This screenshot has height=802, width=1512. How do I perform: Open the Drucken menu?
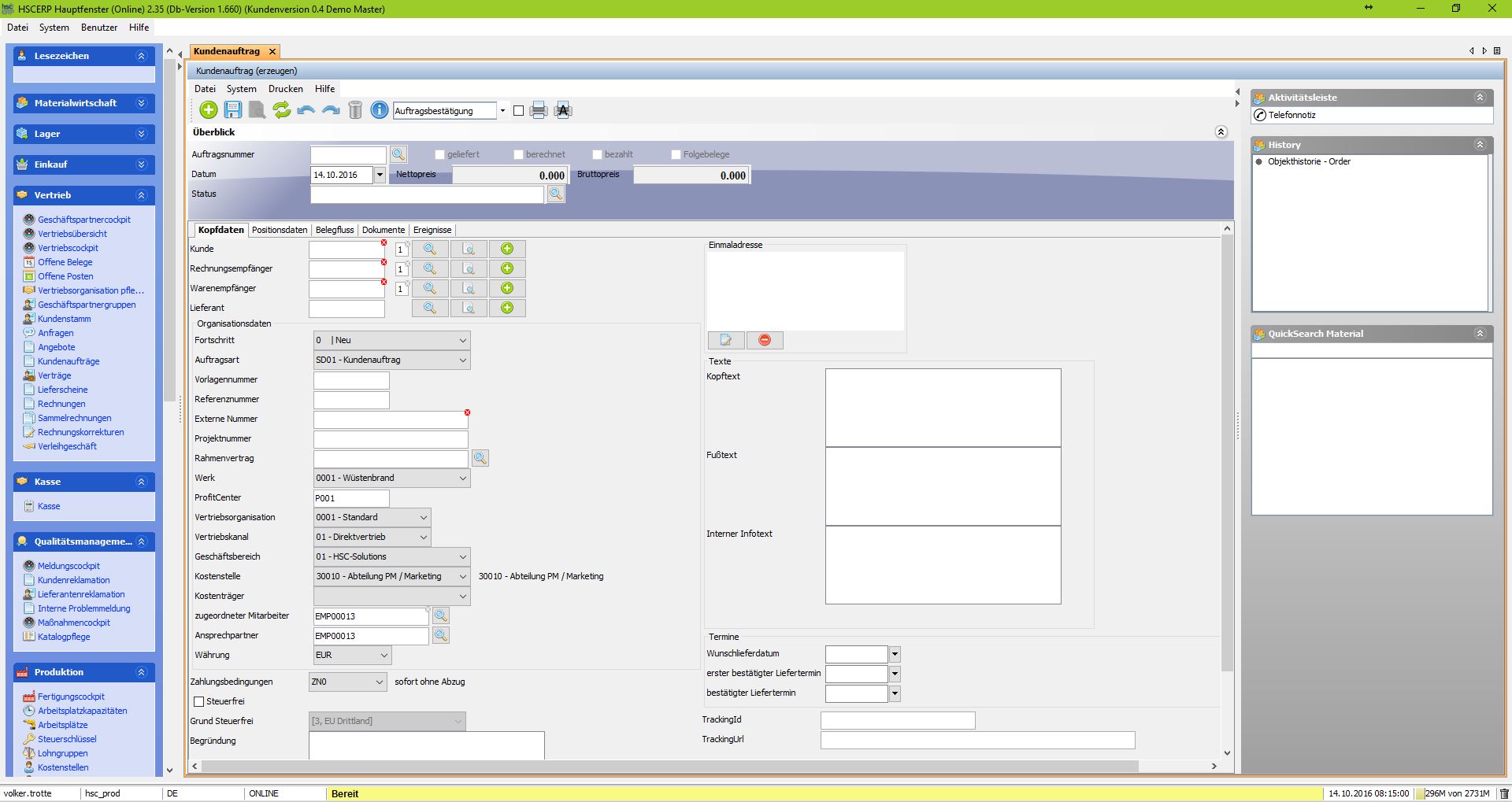[285, 89]
